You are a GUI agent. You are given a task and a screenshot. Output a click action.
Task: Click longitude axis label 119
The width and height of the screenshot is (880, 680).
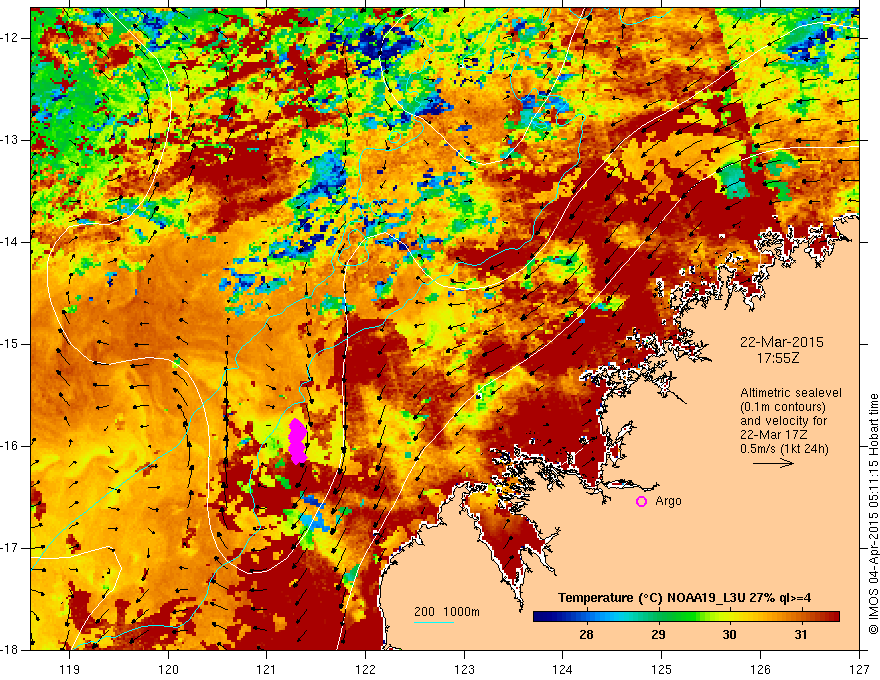(70, 669)
